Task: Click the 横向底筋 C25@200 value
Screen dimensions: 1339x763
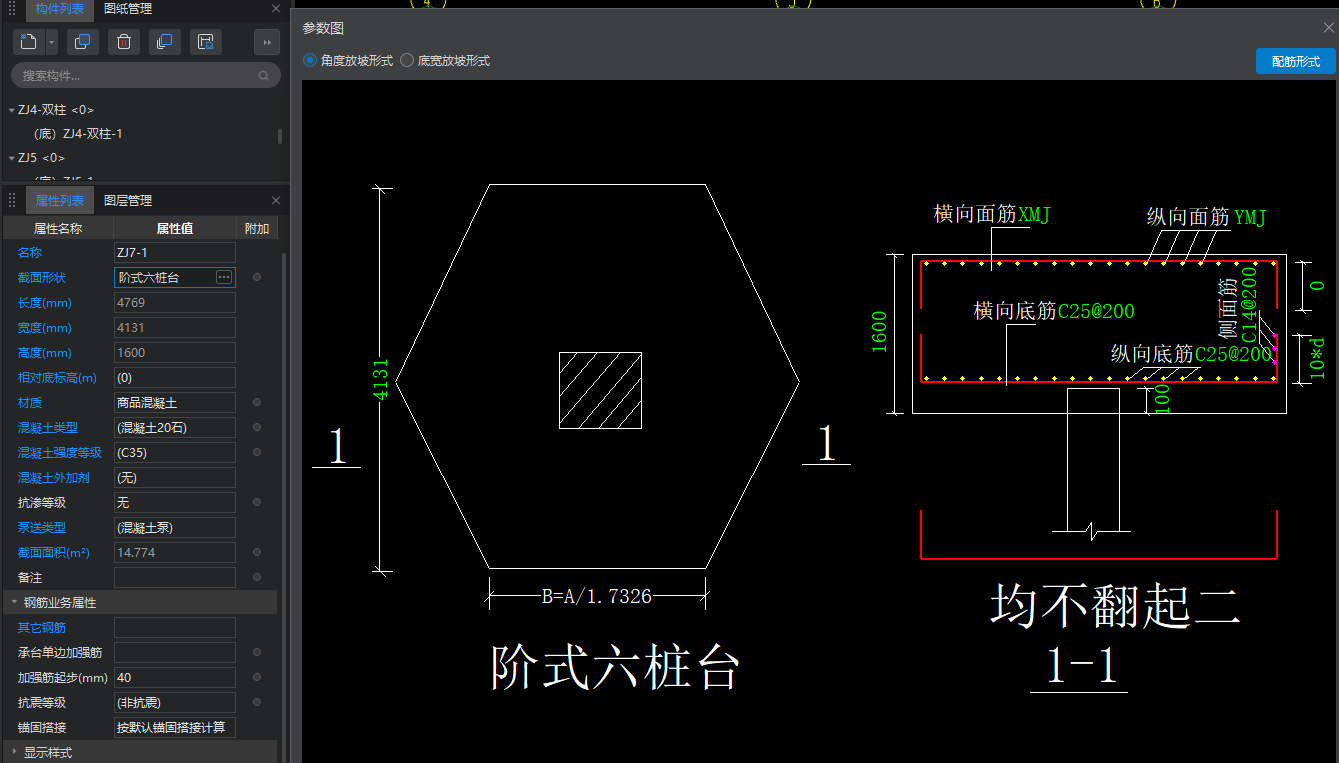Action: [x=1096, y=311]
